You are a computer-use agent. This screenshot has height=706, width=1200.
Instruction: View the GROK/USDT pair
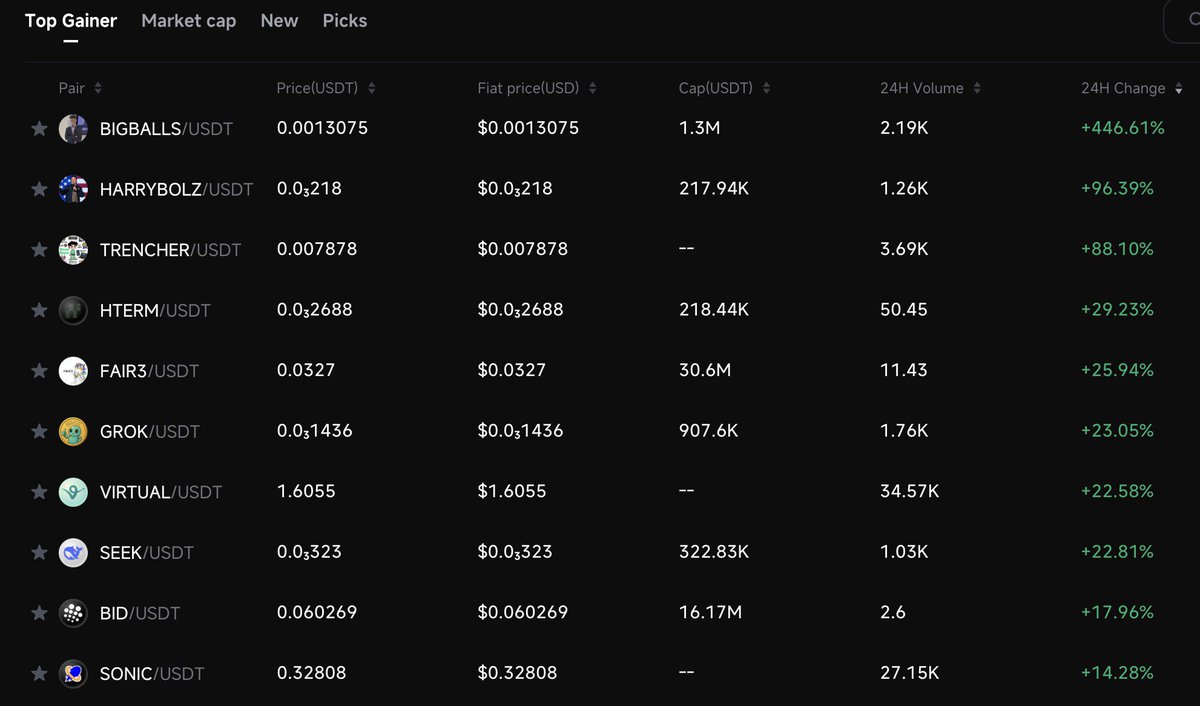150,431
